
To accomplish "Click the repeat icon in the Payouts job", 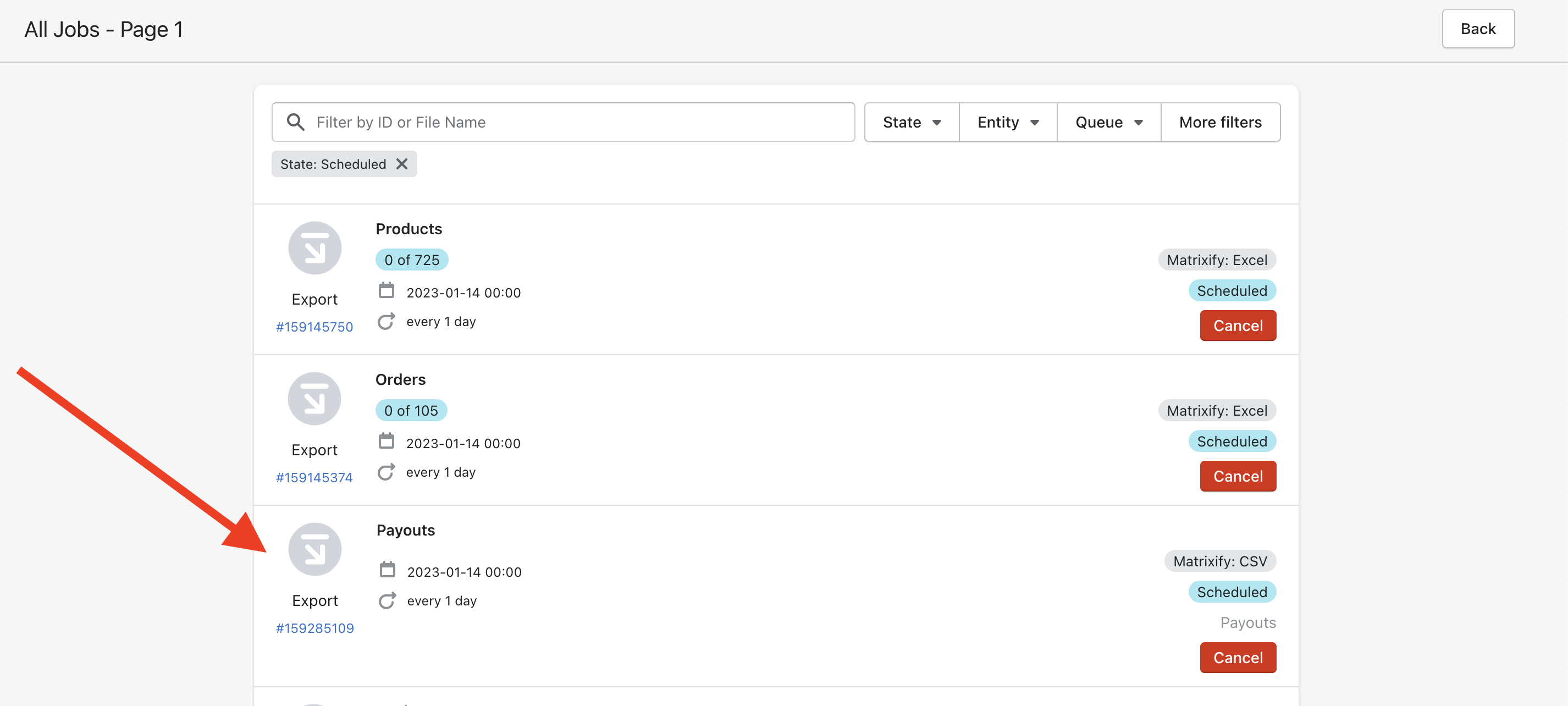I will 387,601.
